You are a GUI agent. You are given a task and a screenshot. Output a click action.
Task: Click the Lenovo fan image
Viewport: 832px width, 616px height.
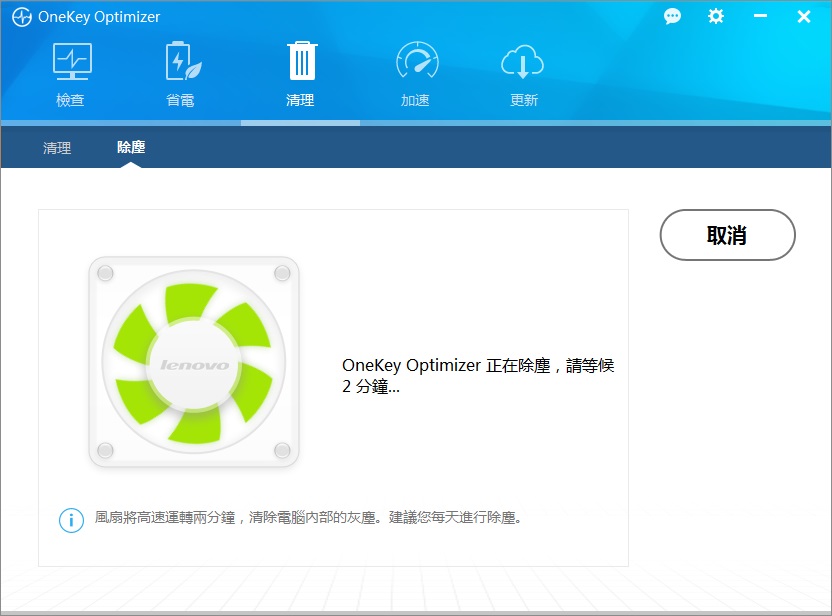tap(194, 362)
